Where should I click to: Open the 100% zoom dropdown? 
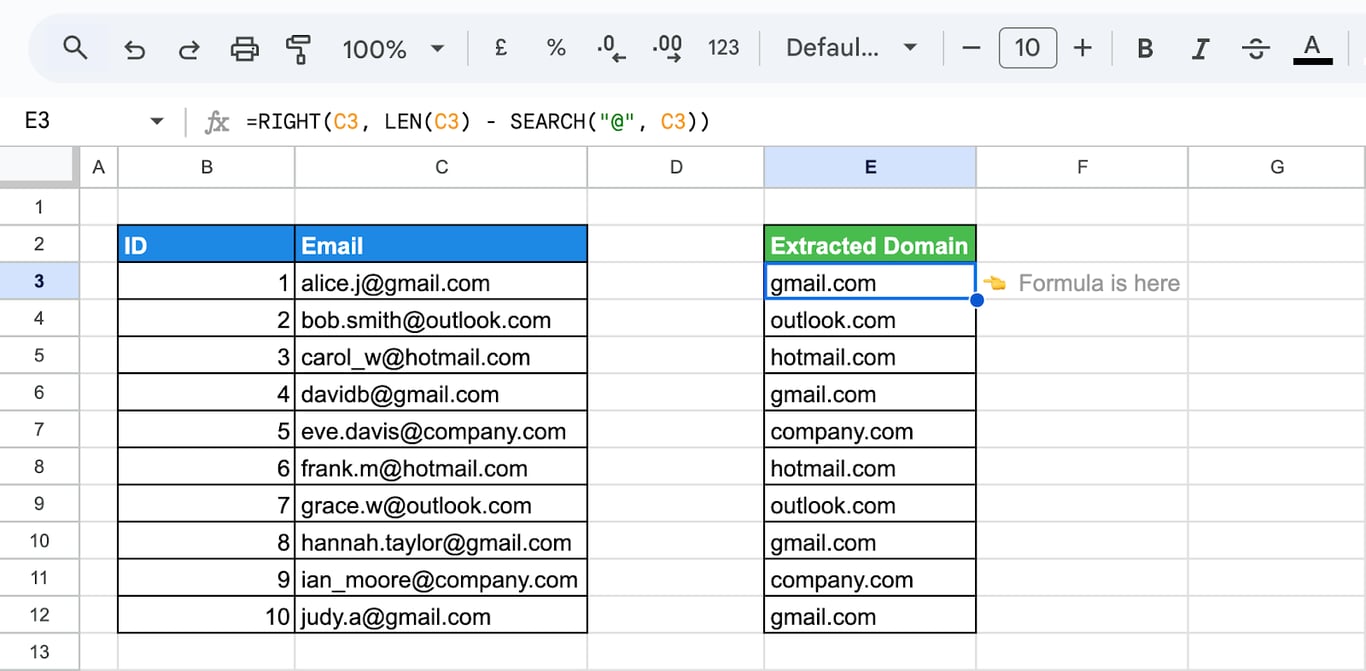pos(393,48)
